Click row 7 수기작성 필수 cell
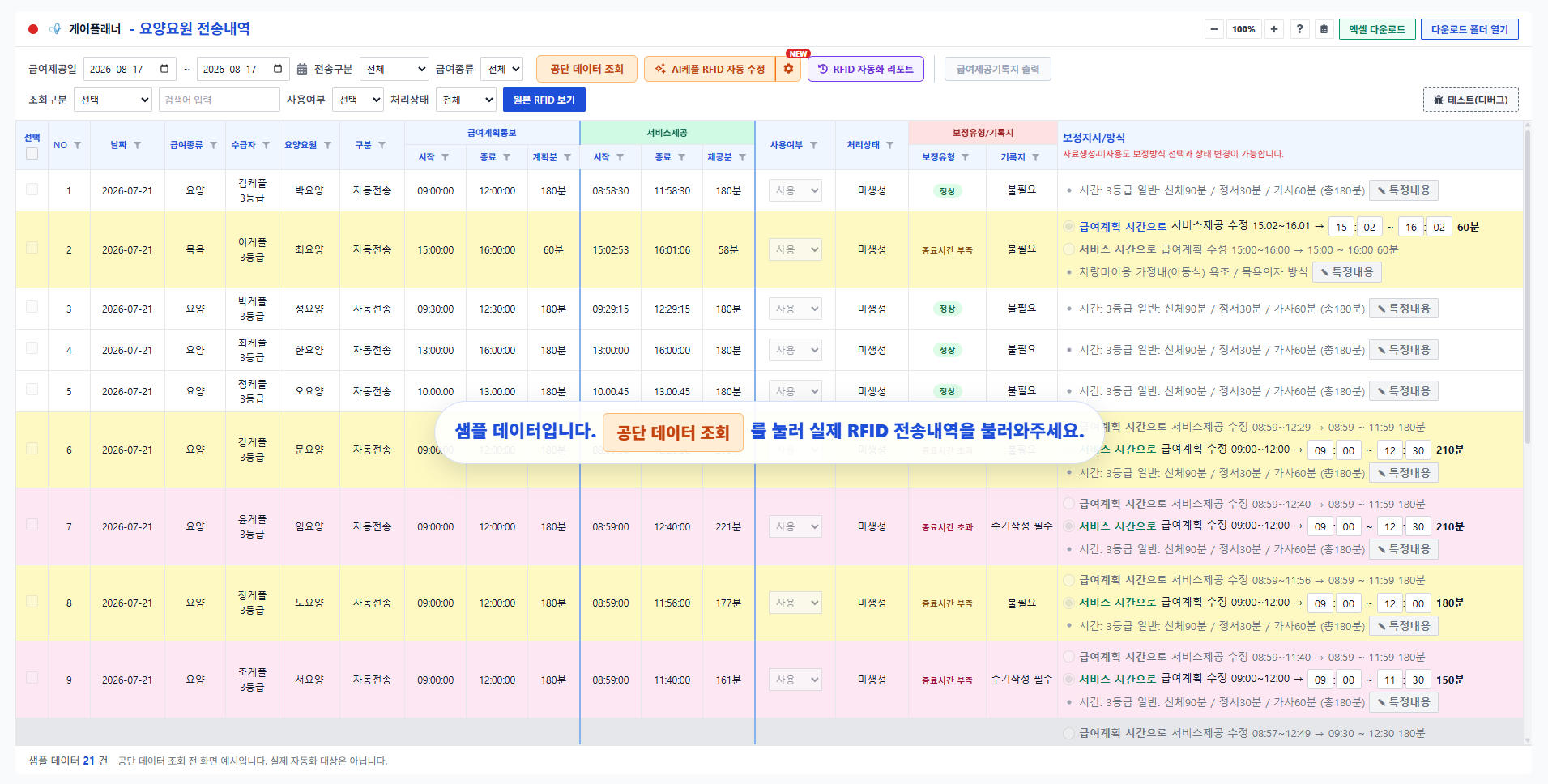 pyautogui.click(x=1021, y=526)
